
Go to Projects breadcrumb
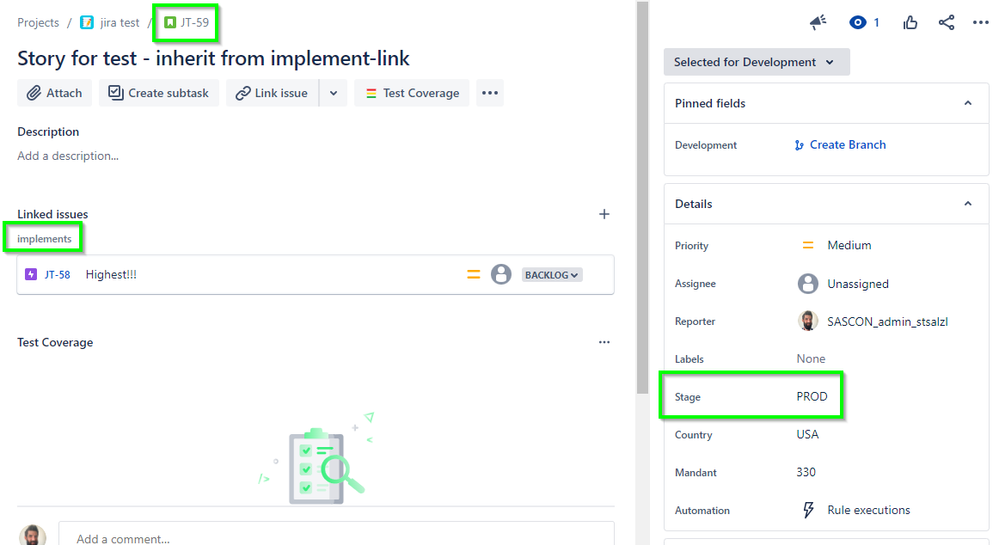pyautogui.click(x=38, y=22)
